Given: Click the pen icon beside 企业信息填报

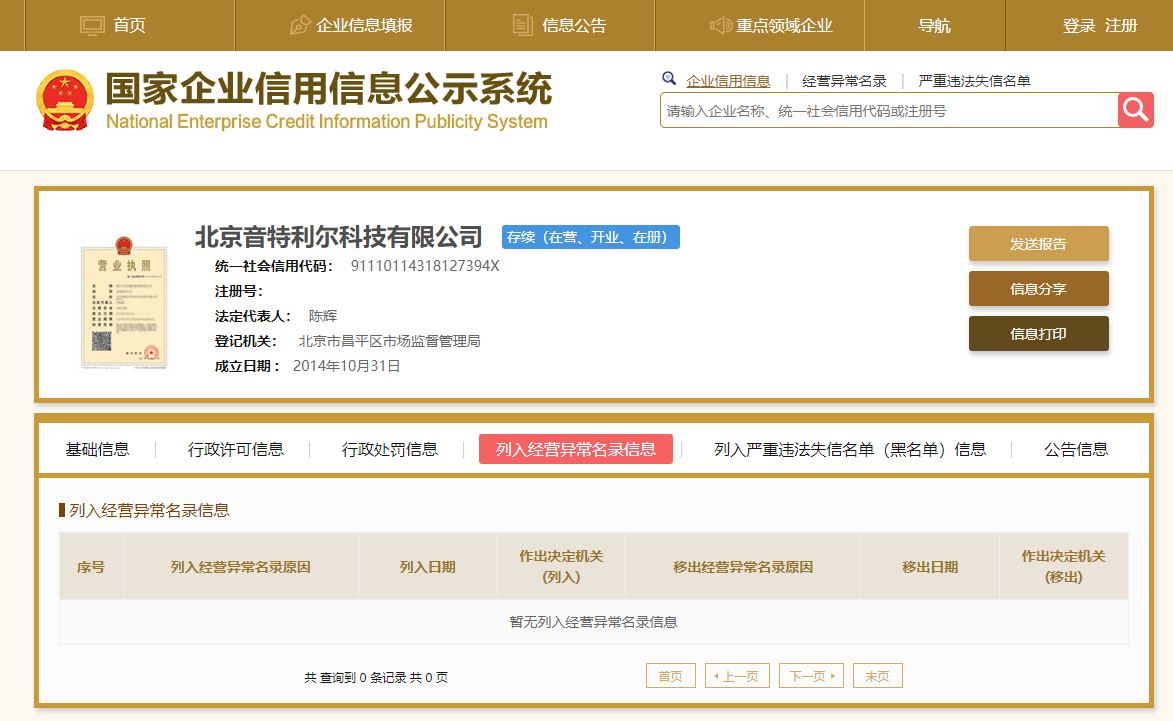Looking at the screenshot, I should coord(299,25).
